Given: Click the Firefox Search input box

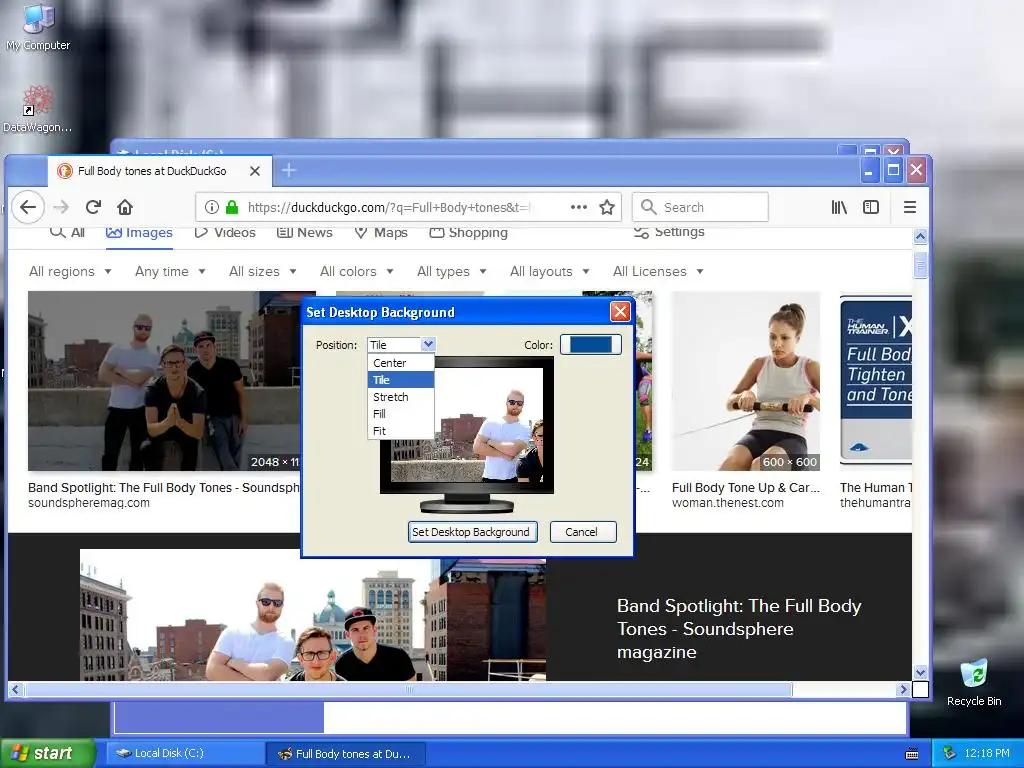Looking at the screenshot, I should click(700, 208).
